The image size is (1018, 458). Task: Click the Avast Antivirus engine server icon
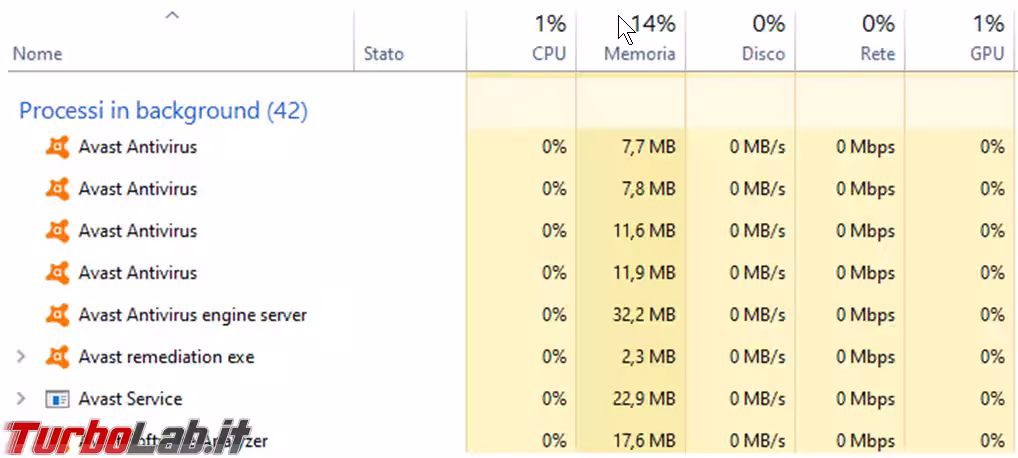(58, 315)
